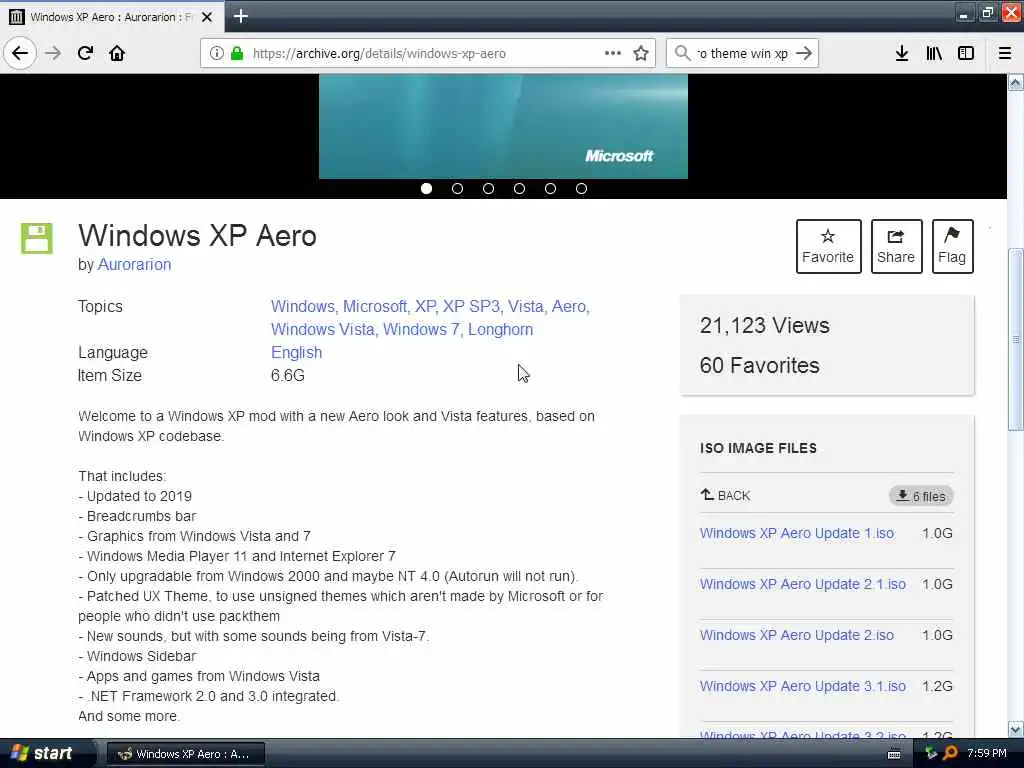
Task: Click the Windows XP Aero taskbar button
Action: (185, 754)
